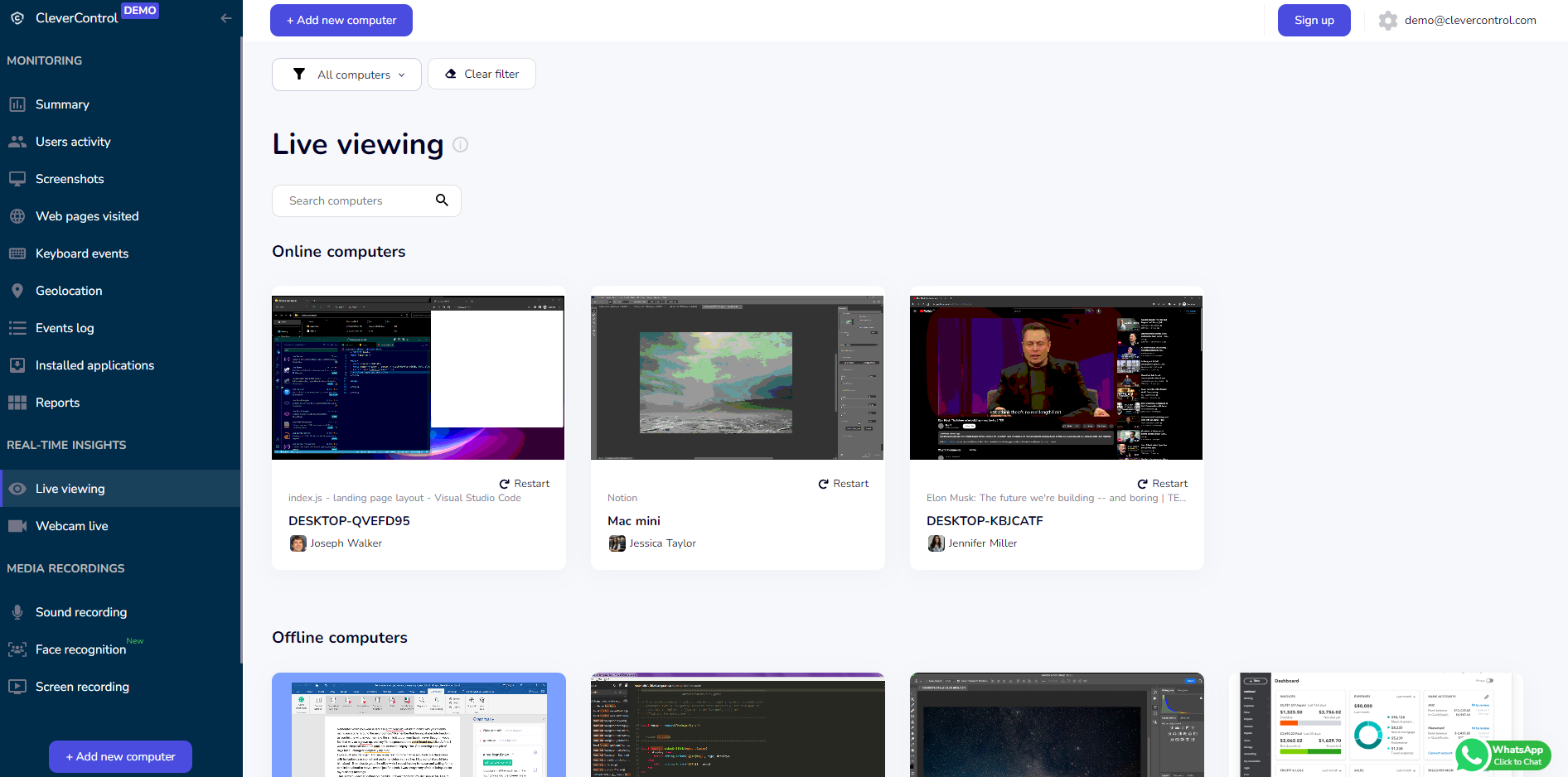Open the demo@clevercontrol.com account menu

(1469, 21)
